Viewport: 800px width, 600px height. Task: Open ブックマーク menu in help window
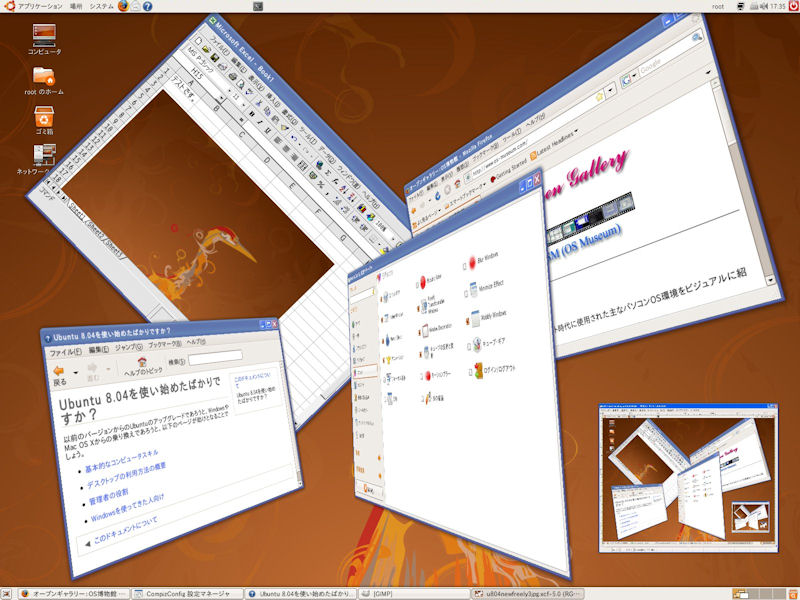pyautogui.click(x=164, y=344)
